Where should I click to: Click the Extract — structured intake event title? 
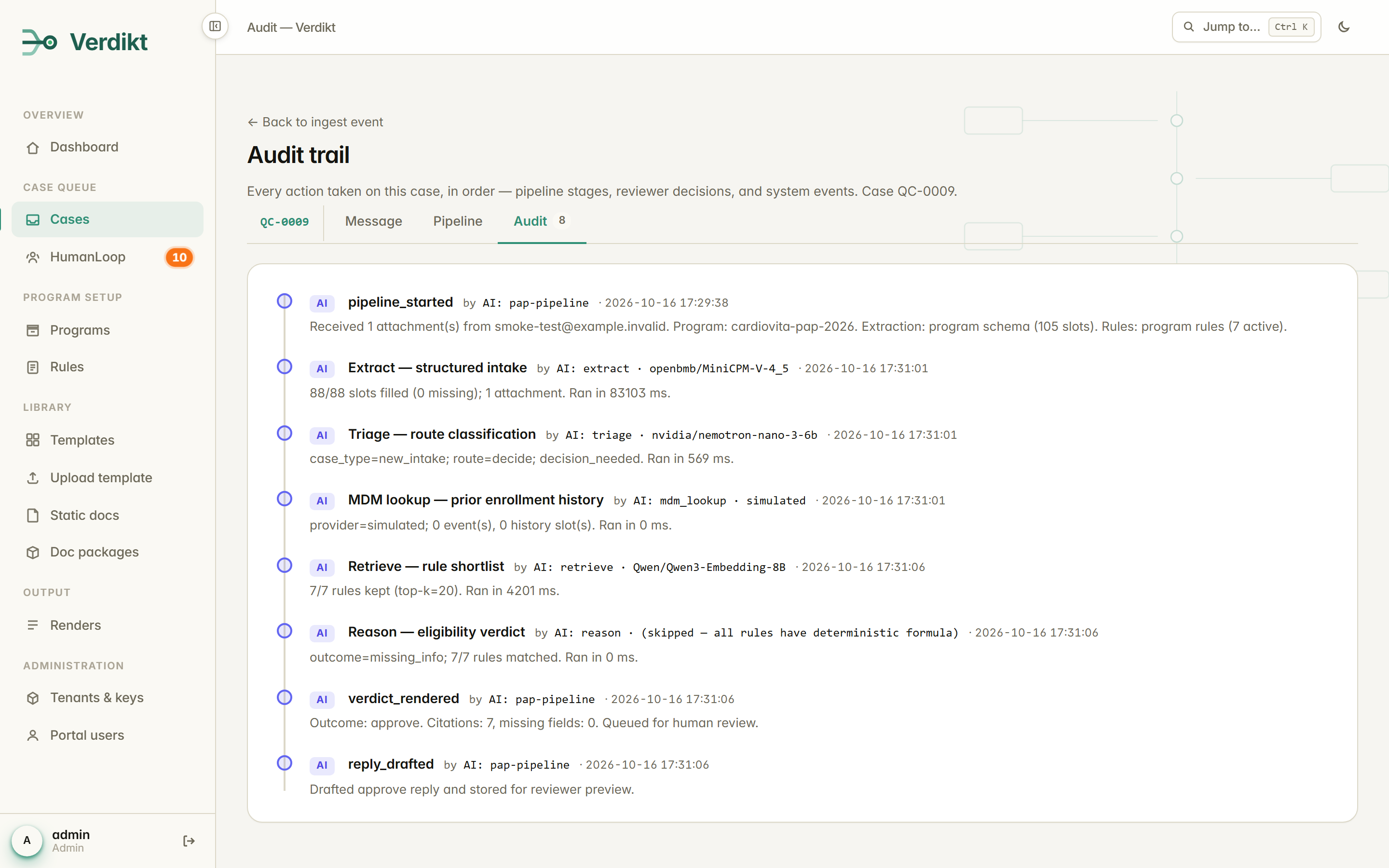(x=437, y=368)
